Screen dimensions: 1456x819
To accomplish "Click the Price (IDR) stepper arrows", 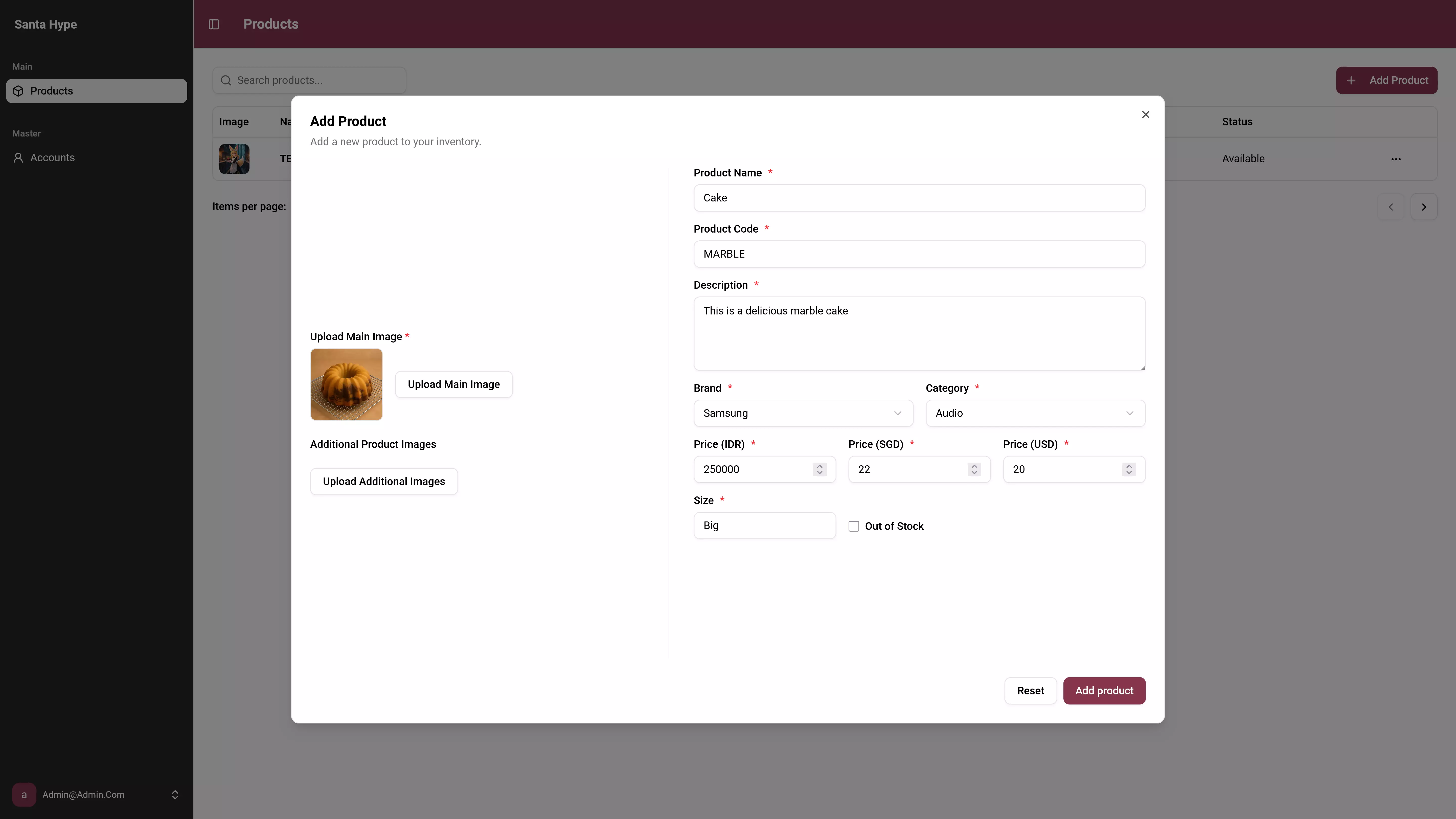I will [820, 469].
